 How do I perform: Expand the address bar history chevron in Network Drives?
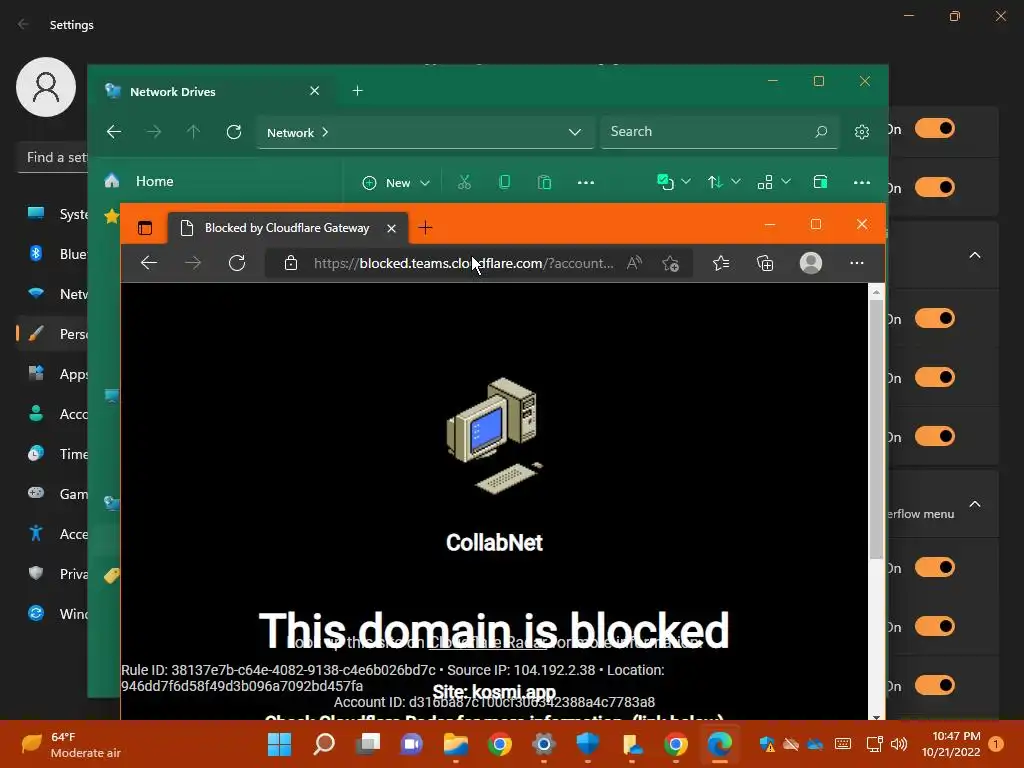tap(575, 132)
